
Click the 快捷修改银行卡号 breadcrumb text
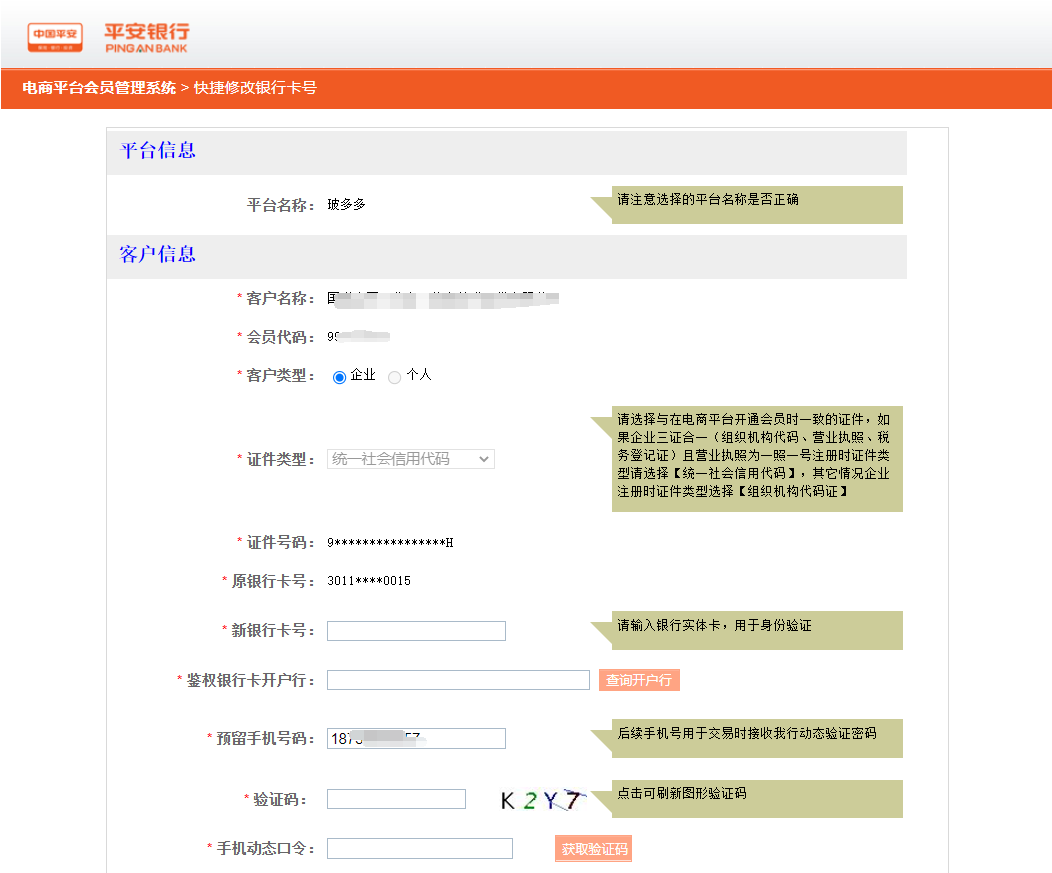coord(255,88)
